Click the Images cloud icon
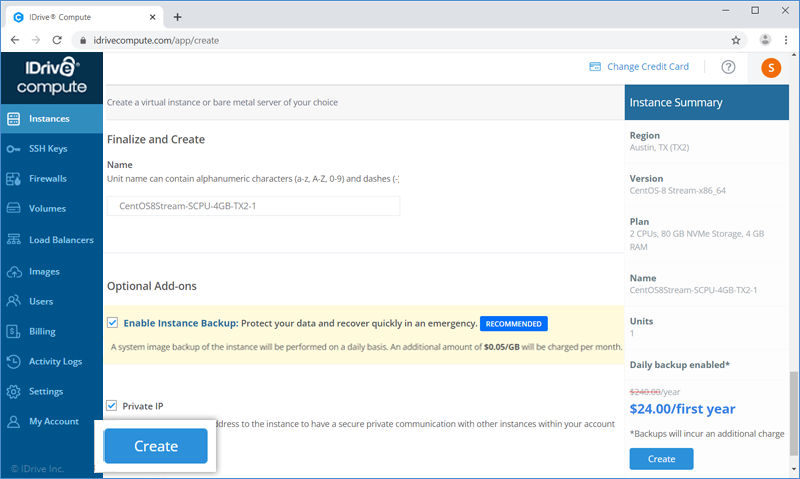Screen dimensions: 800x479 pos(13,271)
